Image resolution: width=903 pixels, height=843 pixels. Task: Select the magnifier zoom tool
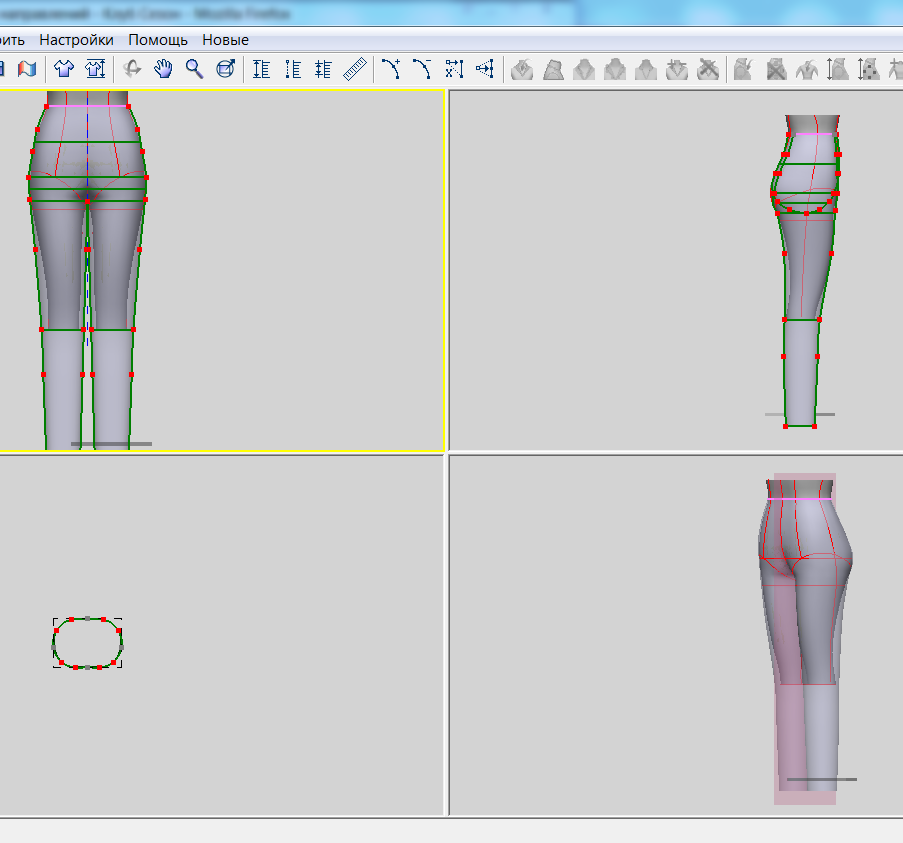click(194, 69)
